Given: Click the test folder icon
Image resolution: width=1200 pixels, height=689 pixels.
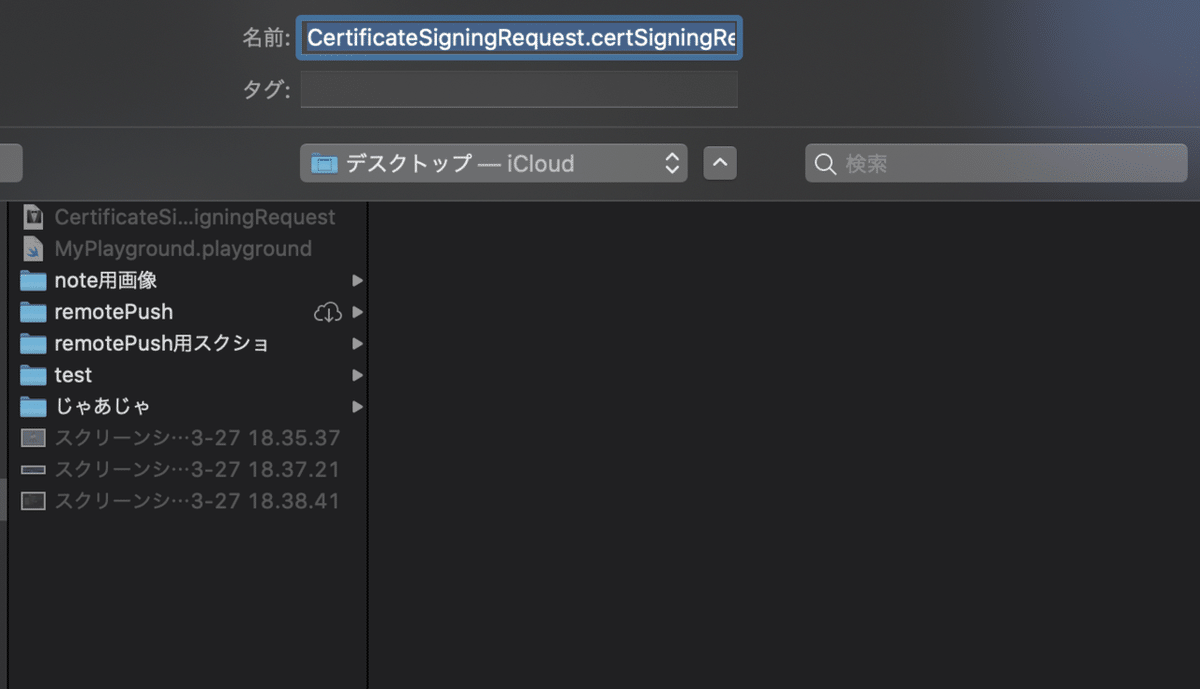Looking at the screenshot, I should tap(32, 375).
